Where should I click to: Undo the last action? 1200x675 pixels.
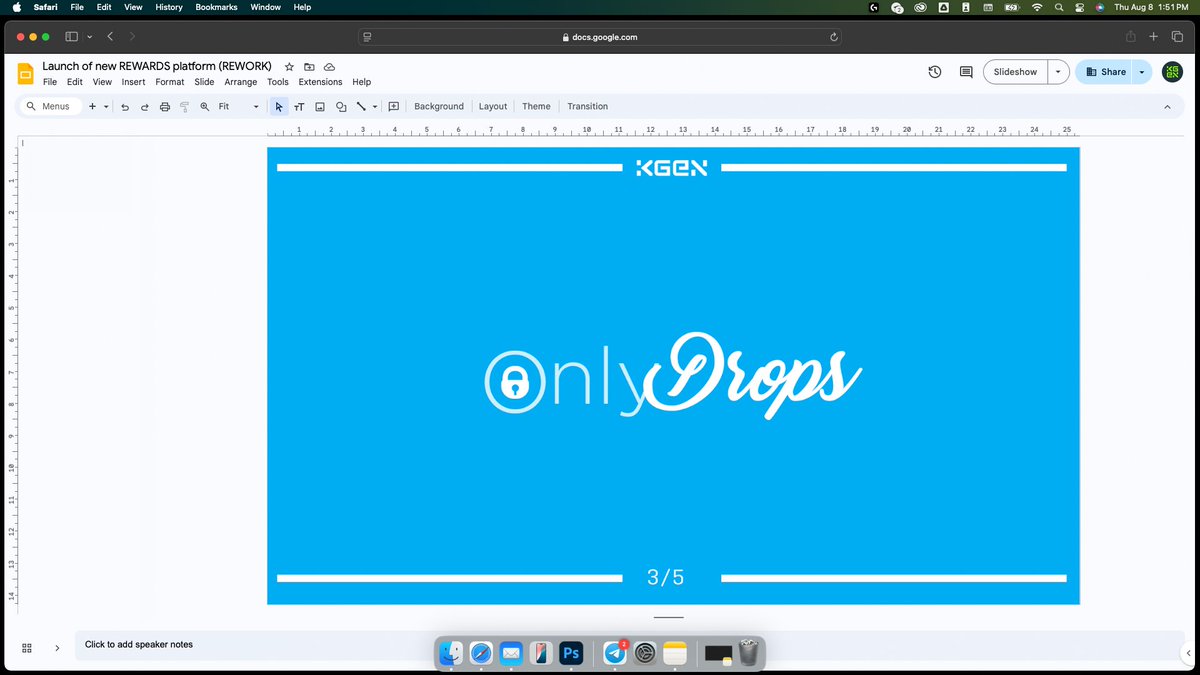coord(124,106)
